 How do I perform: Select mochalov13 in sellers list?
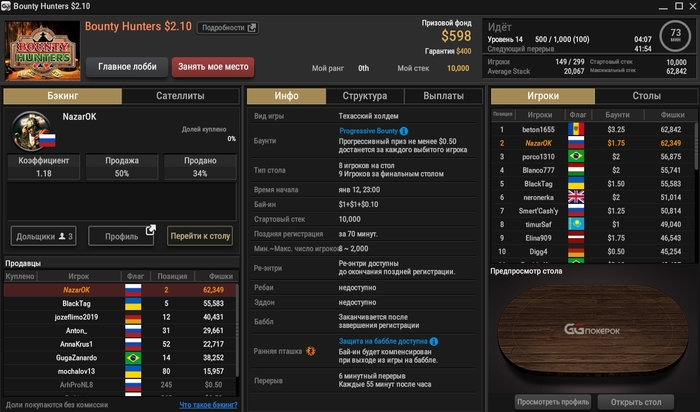(x=120, y=371)
